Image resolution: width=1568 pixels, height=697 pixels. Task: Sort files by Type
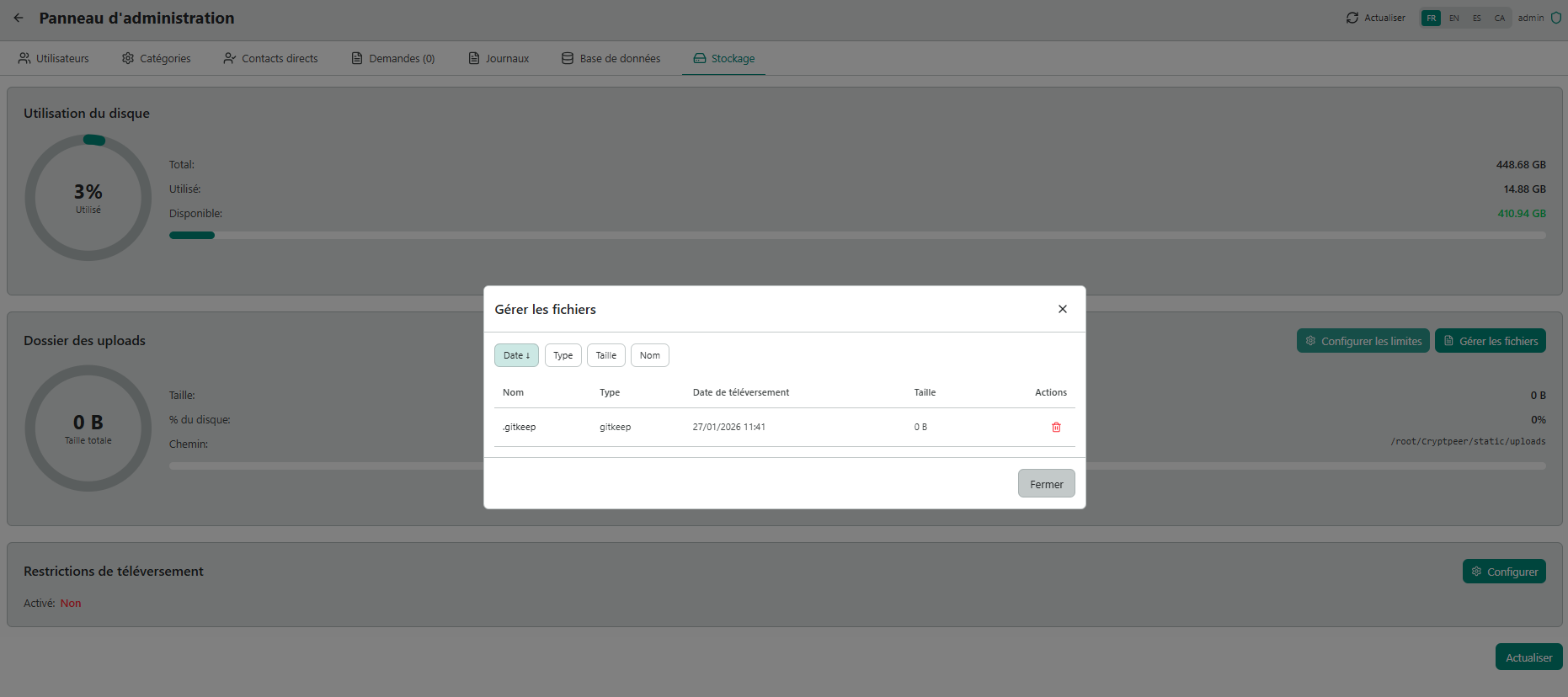563,355
